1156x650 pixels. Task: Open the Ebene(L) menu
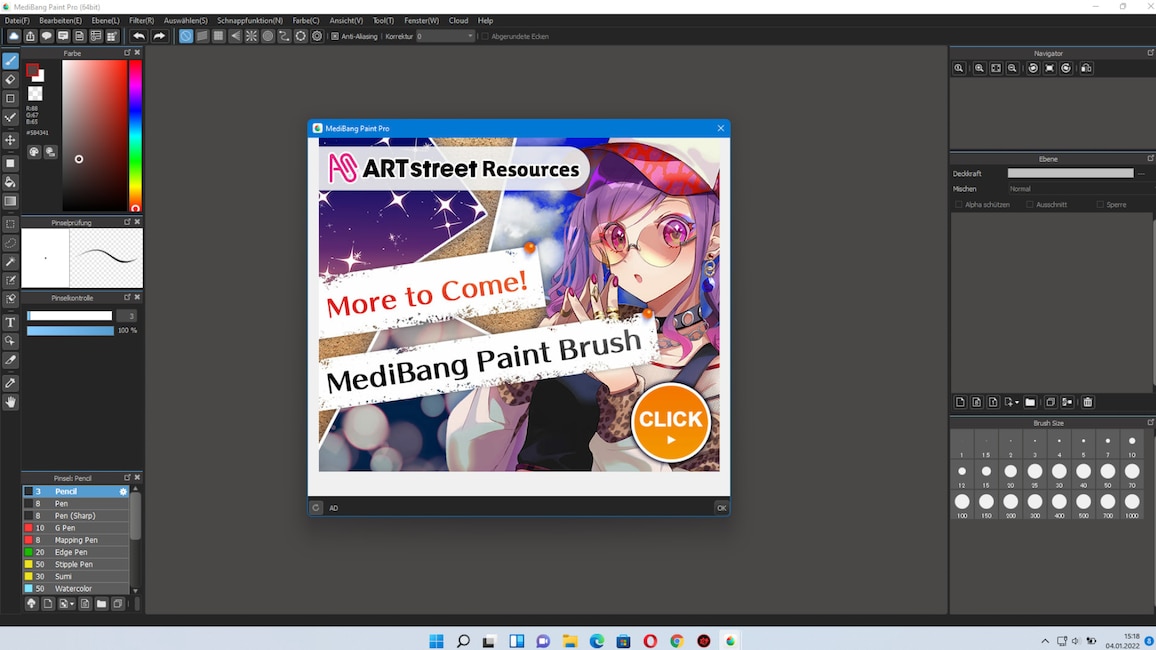pos(105,21)
